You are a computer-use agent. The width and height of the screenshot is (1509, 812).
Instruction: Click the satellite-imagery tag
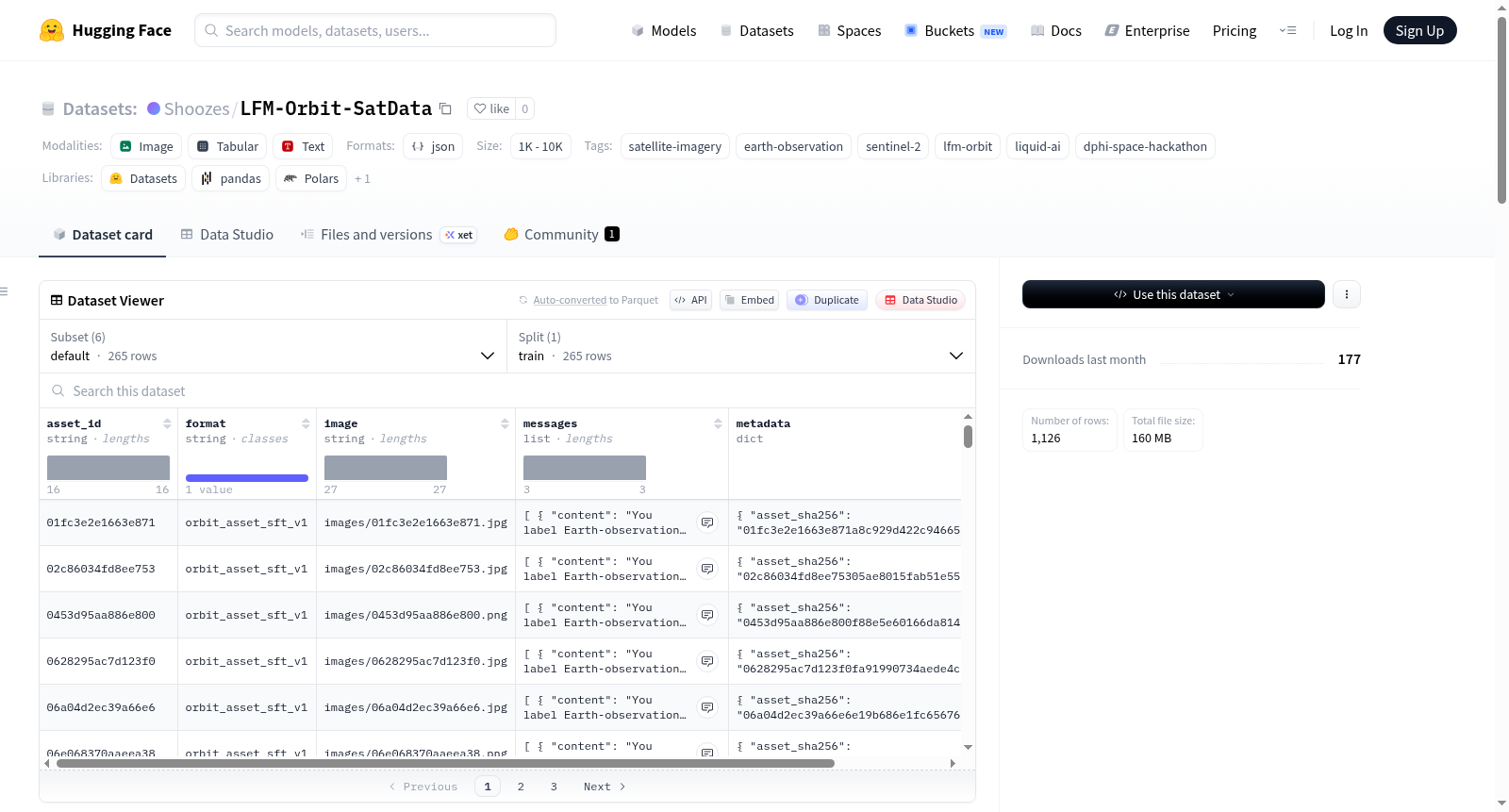pyautogui.click(x=675, y=146)
